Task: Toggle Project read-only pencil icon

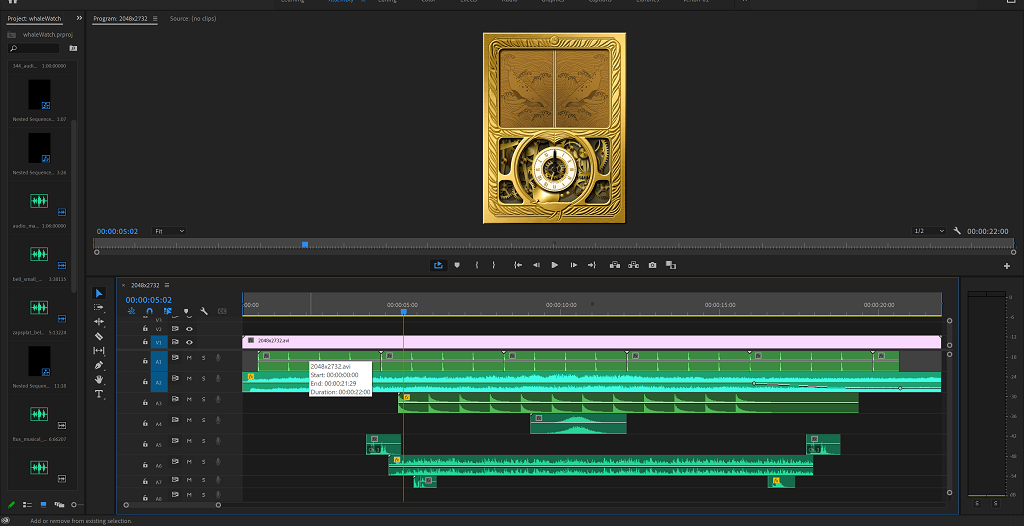Action: click(11, 504)
